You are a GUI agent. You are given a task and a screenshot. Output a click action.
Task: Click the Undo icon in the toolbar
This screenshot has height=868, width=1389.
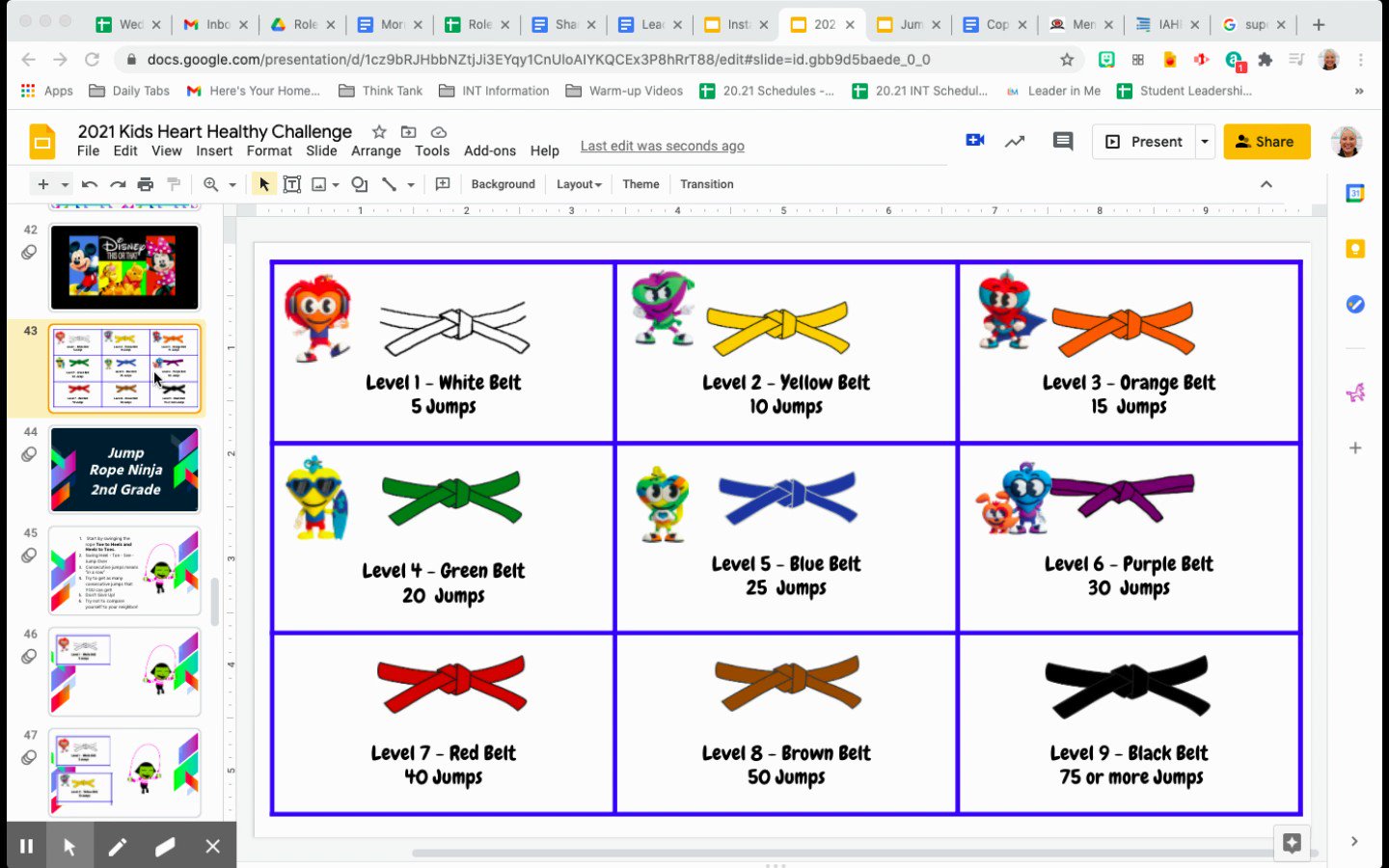pos(89,183)
